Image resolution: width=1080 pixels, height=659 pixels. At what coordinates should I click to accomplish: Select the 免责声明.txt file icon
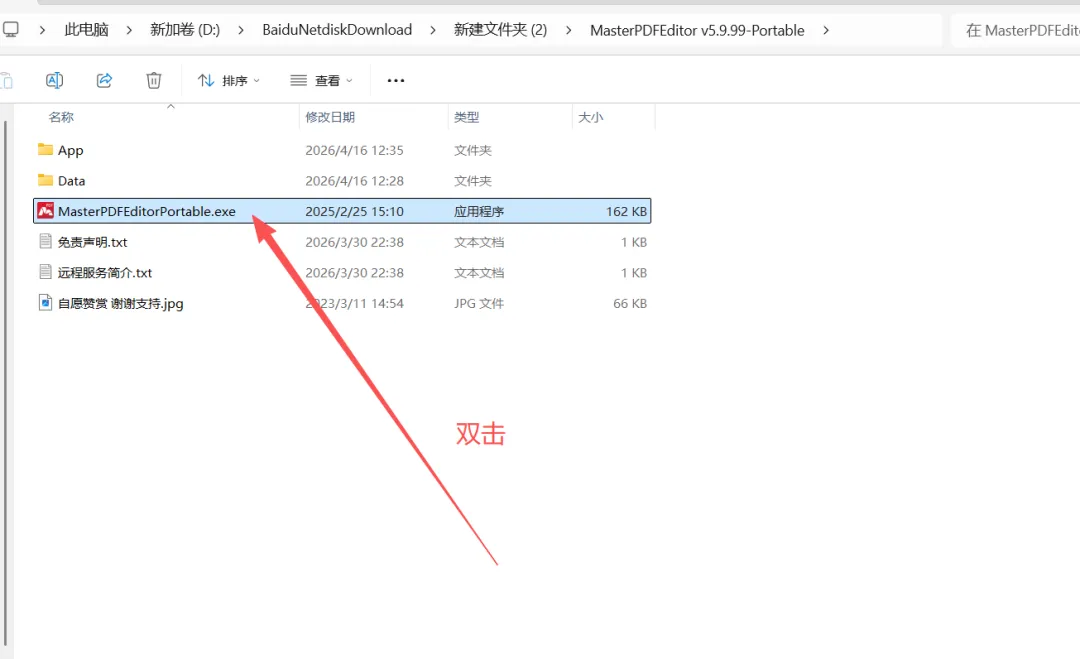pyautogui.click(x=45, y=241)
